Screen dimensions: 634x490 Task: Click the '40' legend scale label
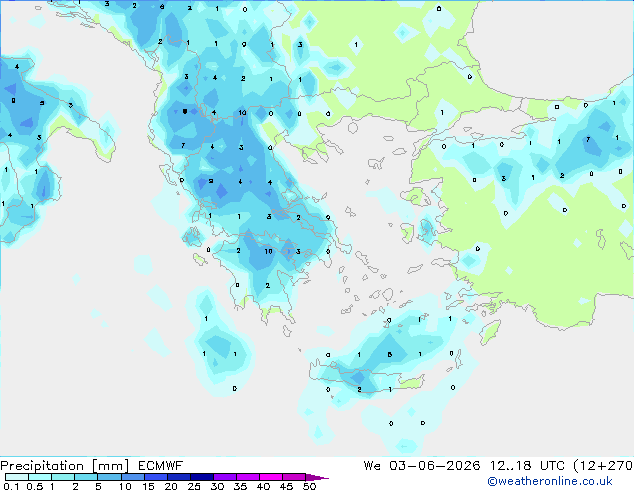[264, 486]
